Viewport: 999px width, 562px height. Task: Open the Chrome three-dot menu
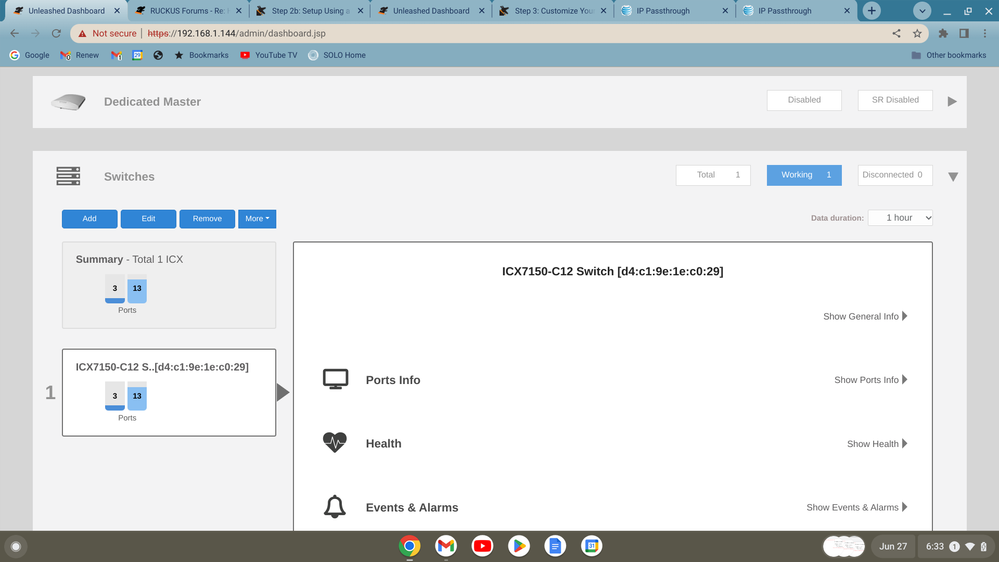[985, 33]
